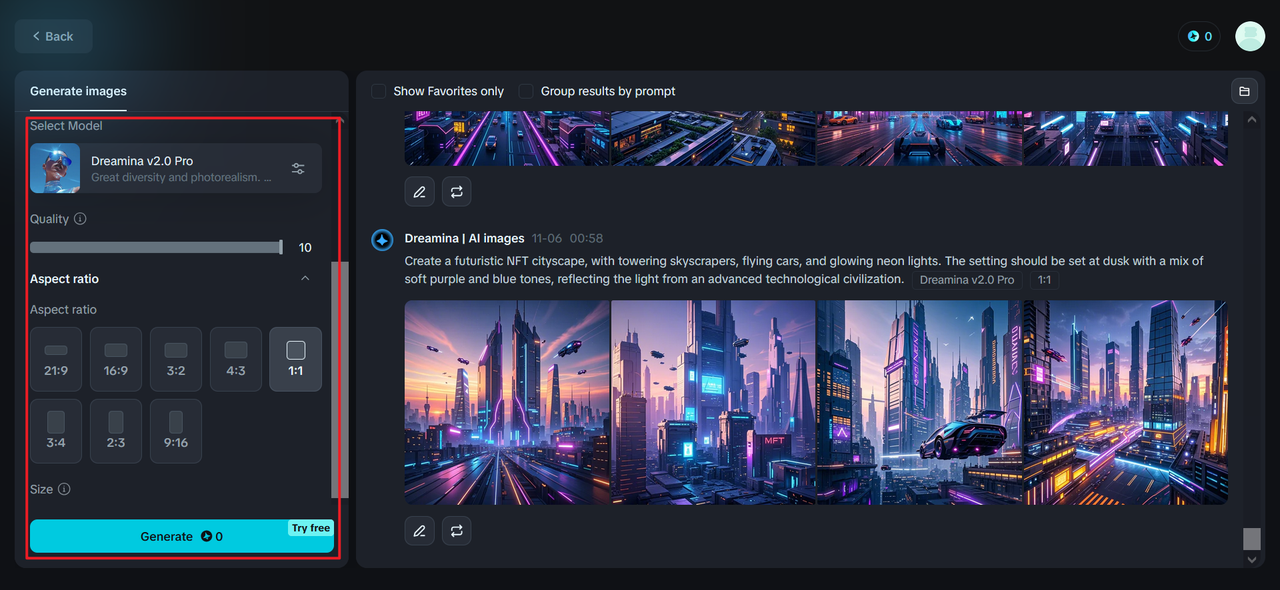Select the 1:1 aspect ratio
The width and height of the screenshot is (1280, 590).
click(x=296, y=359)
